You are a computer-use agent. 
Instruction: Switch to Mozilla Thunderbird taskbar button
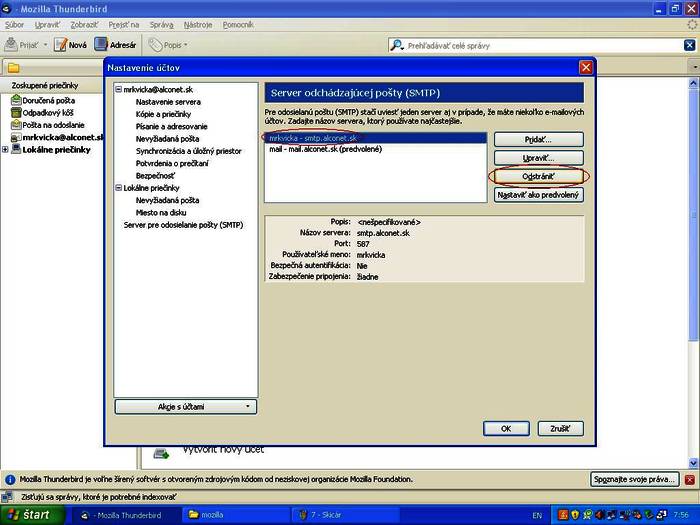(x=125, y=515)
